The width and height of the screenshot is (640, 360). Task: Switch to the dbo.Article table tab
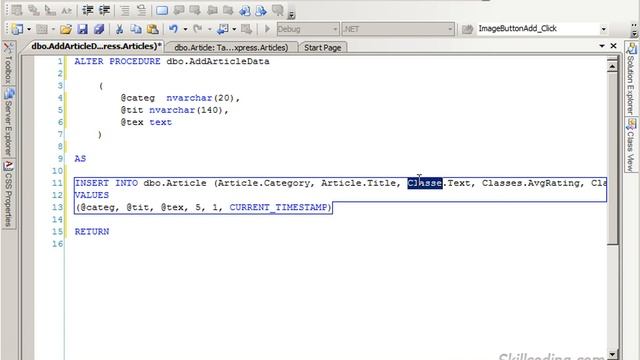pos(231,47)
